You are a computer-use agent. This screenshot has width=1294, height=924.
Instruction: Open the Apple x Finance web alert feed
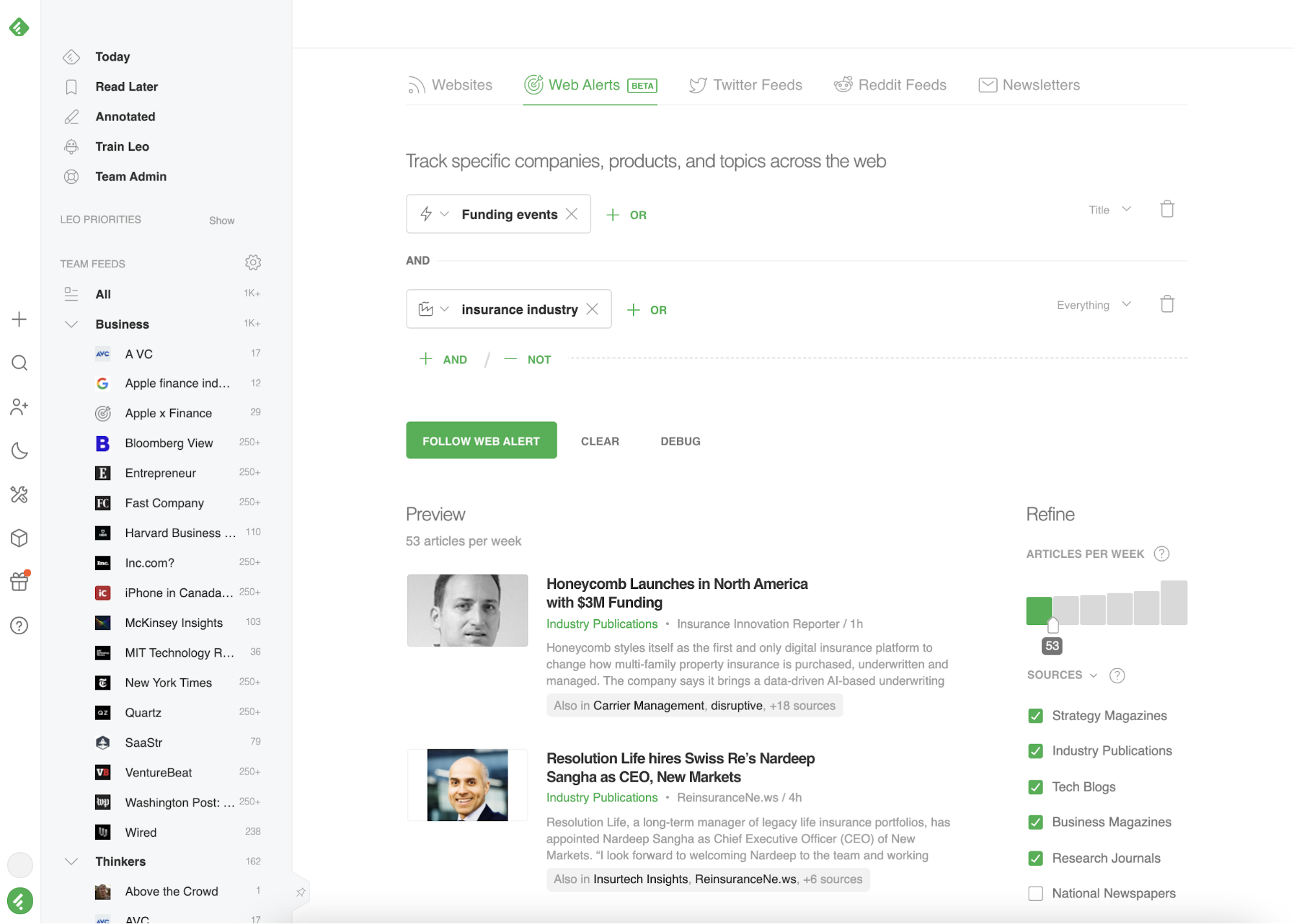click(168, 413)
